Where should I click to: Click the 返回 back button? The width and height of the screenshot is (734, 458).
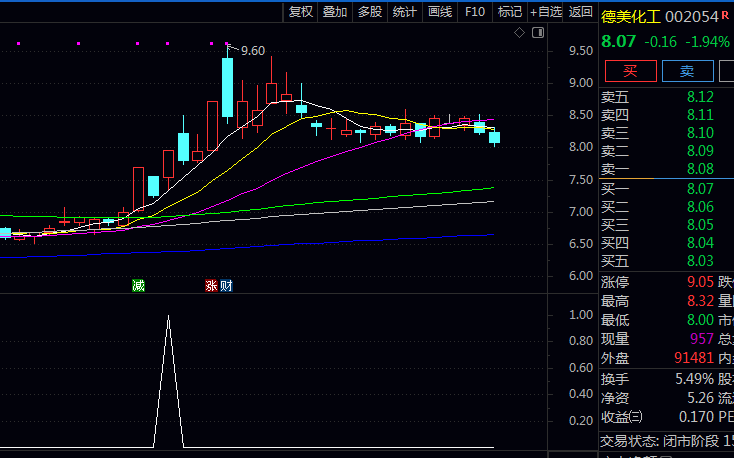point(580,12)
